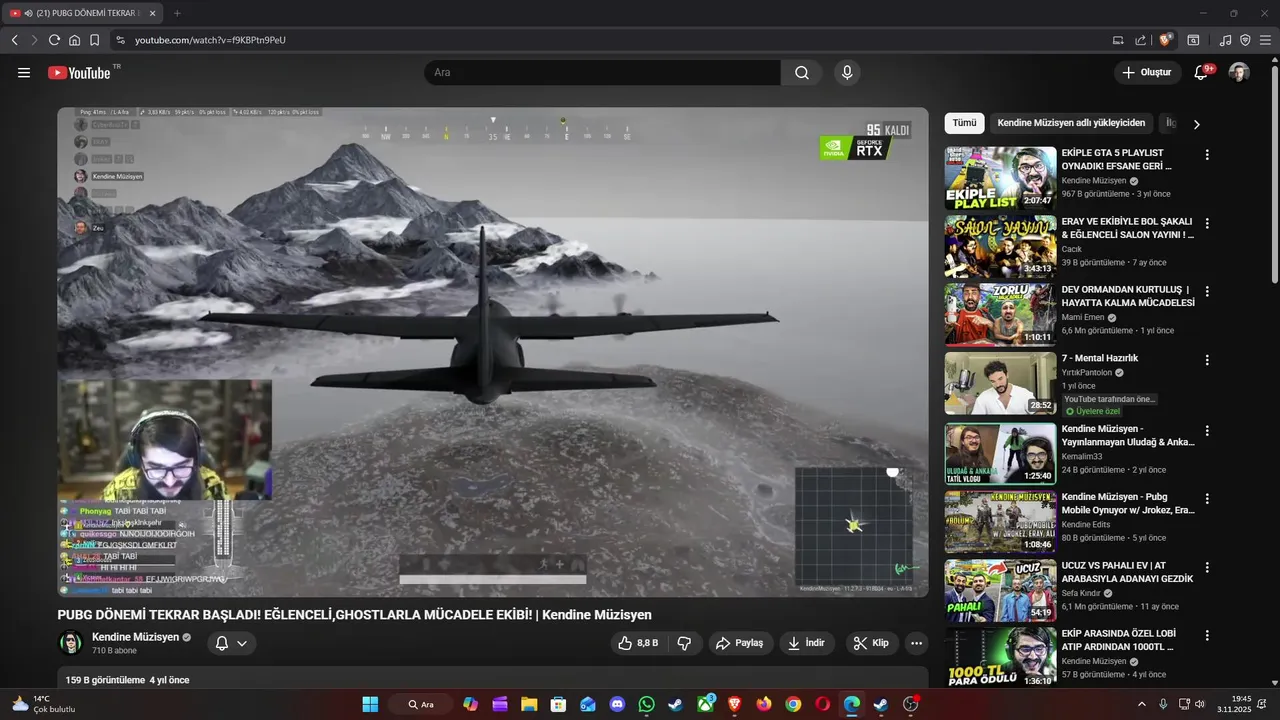The image size is (1280, 720).
Task: Open the 14°C weather widget
Action: pos(42,704)
